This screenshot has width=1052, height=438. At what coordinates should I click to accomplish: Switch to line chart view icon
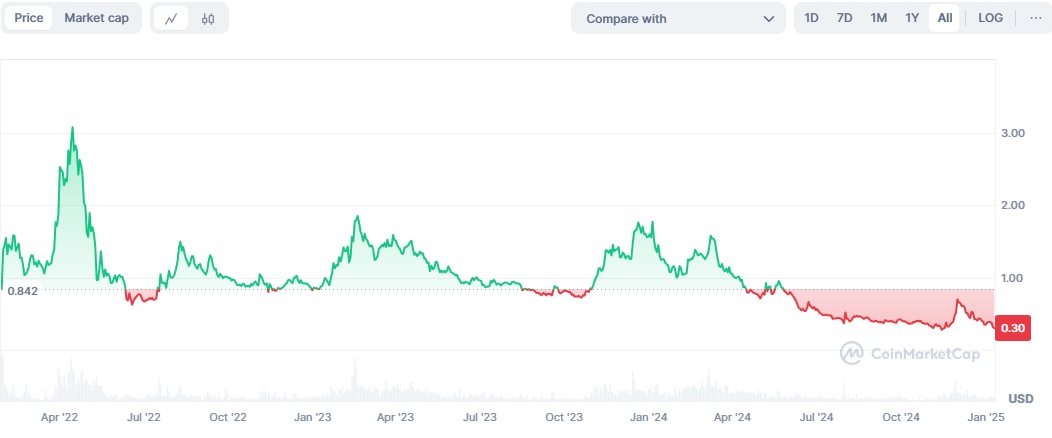171,19
